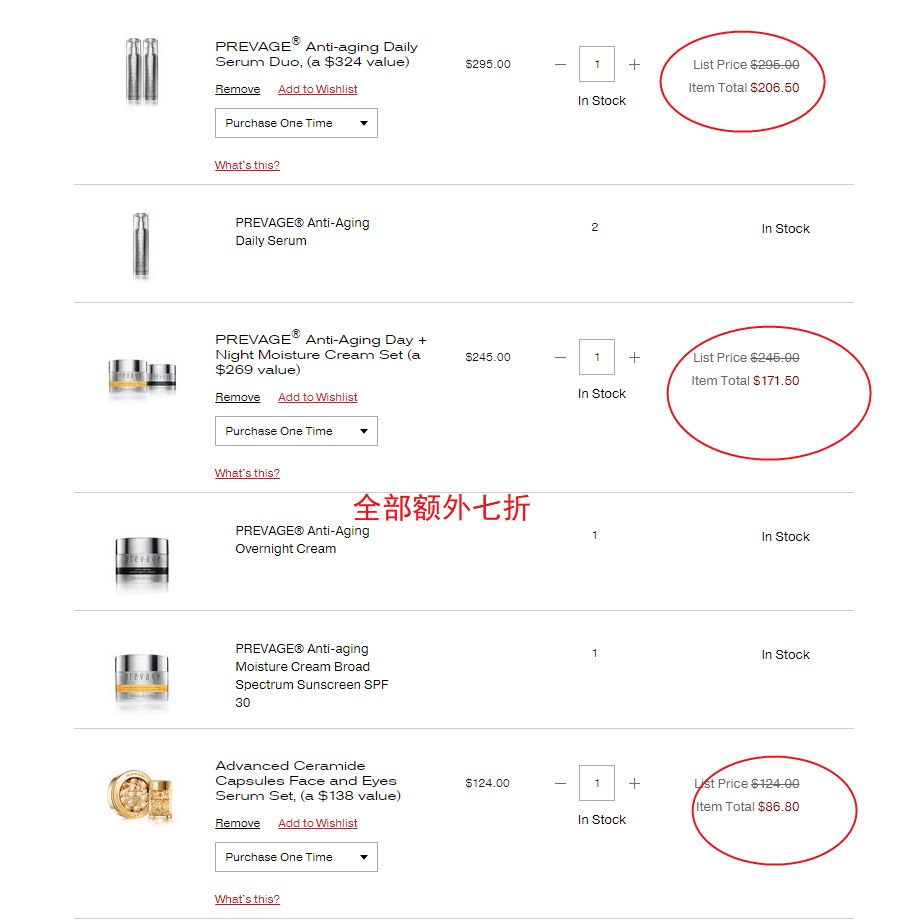Viewport: 904px width, 922px height.
Task: Open the Purchase One Time dropdown for Ceramide Capsules Set
Action: pyautogui.click(x=295, y=857)
